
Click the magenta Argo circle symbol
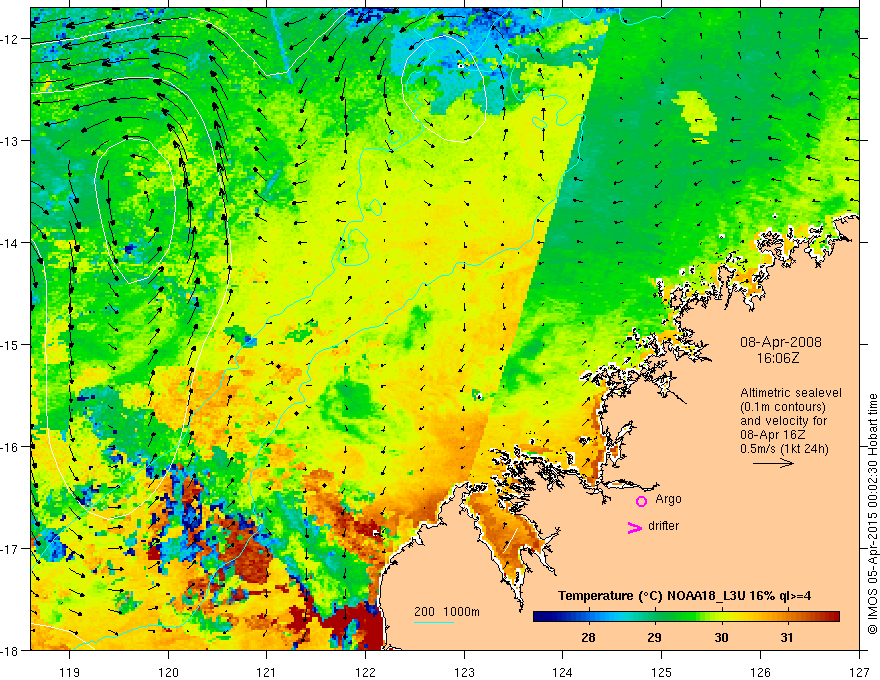(641, 501)
